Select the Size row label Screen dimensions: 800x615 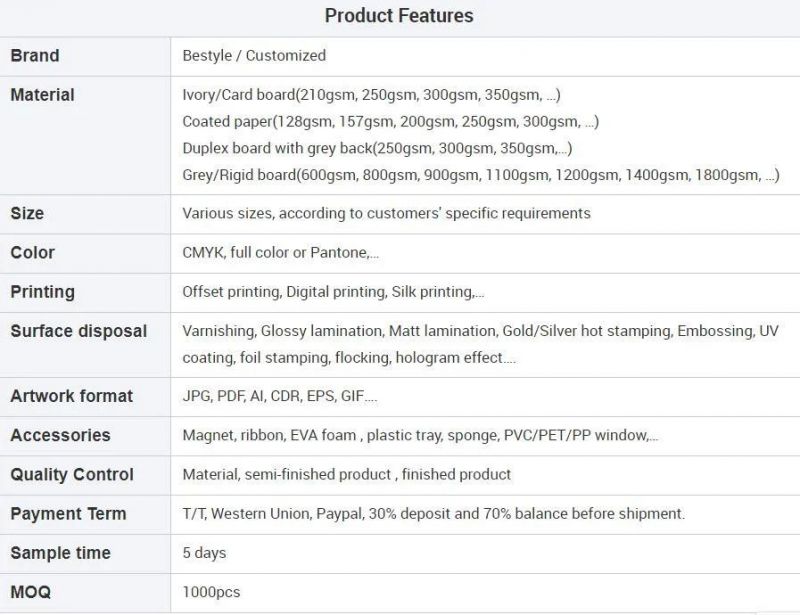click(27, 213)
